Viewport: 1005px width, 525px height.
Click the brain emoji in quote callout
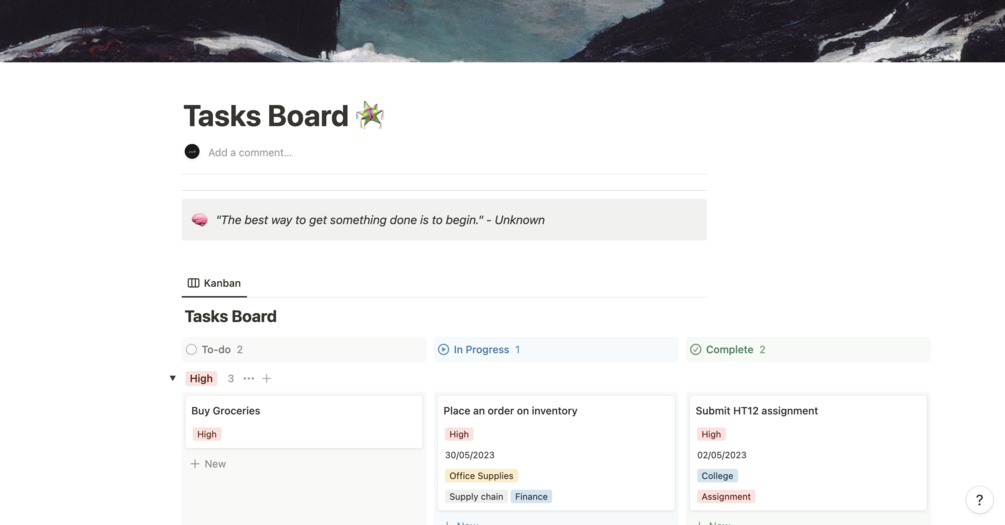pyautogui.click(x=199, y=220)
